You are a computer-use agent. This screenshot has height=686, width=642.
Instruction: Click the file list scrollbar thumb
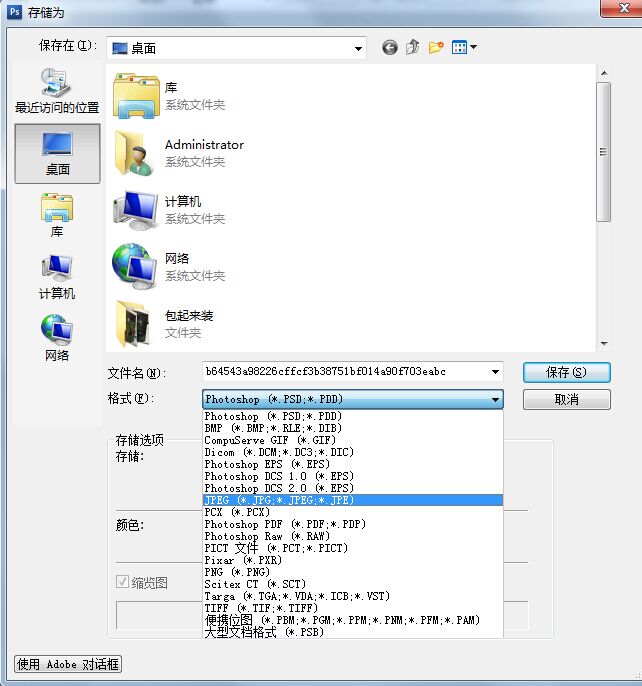click(603, 152)
